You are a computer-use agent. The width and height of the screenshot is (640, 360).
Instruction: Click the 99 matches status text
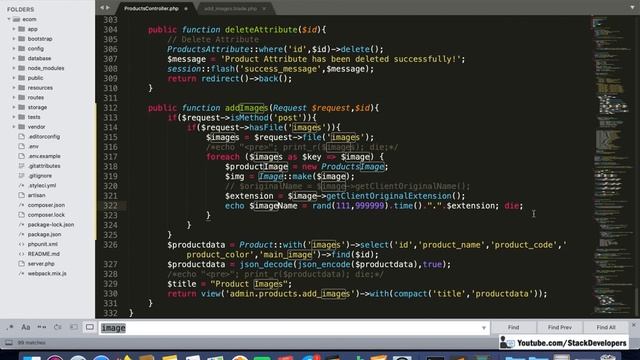[x=31, y=342]
